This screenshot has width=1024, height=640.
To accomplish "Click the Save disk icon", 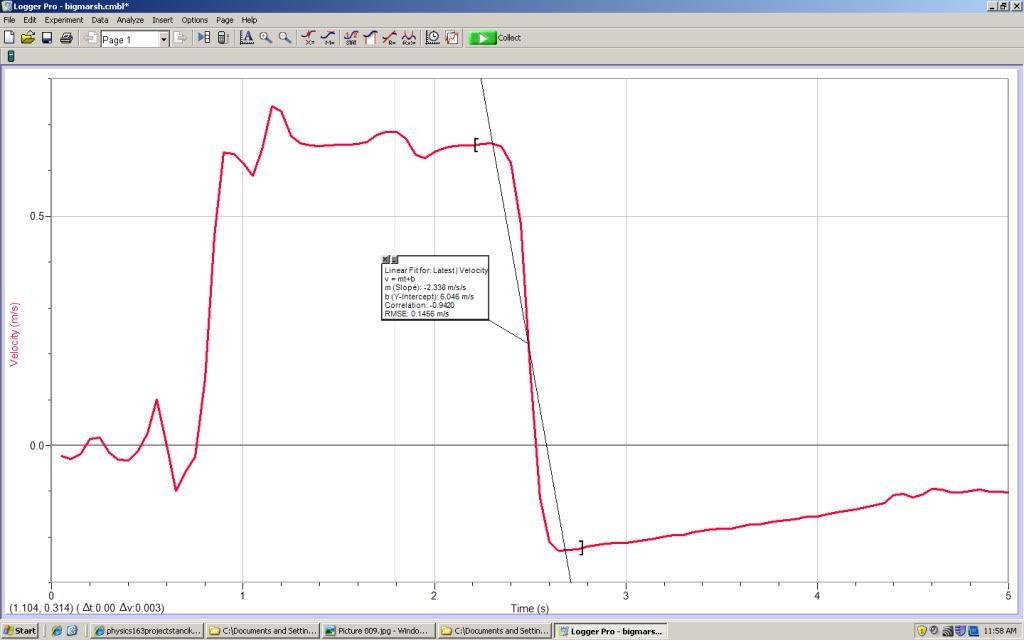I will (47, 38).
